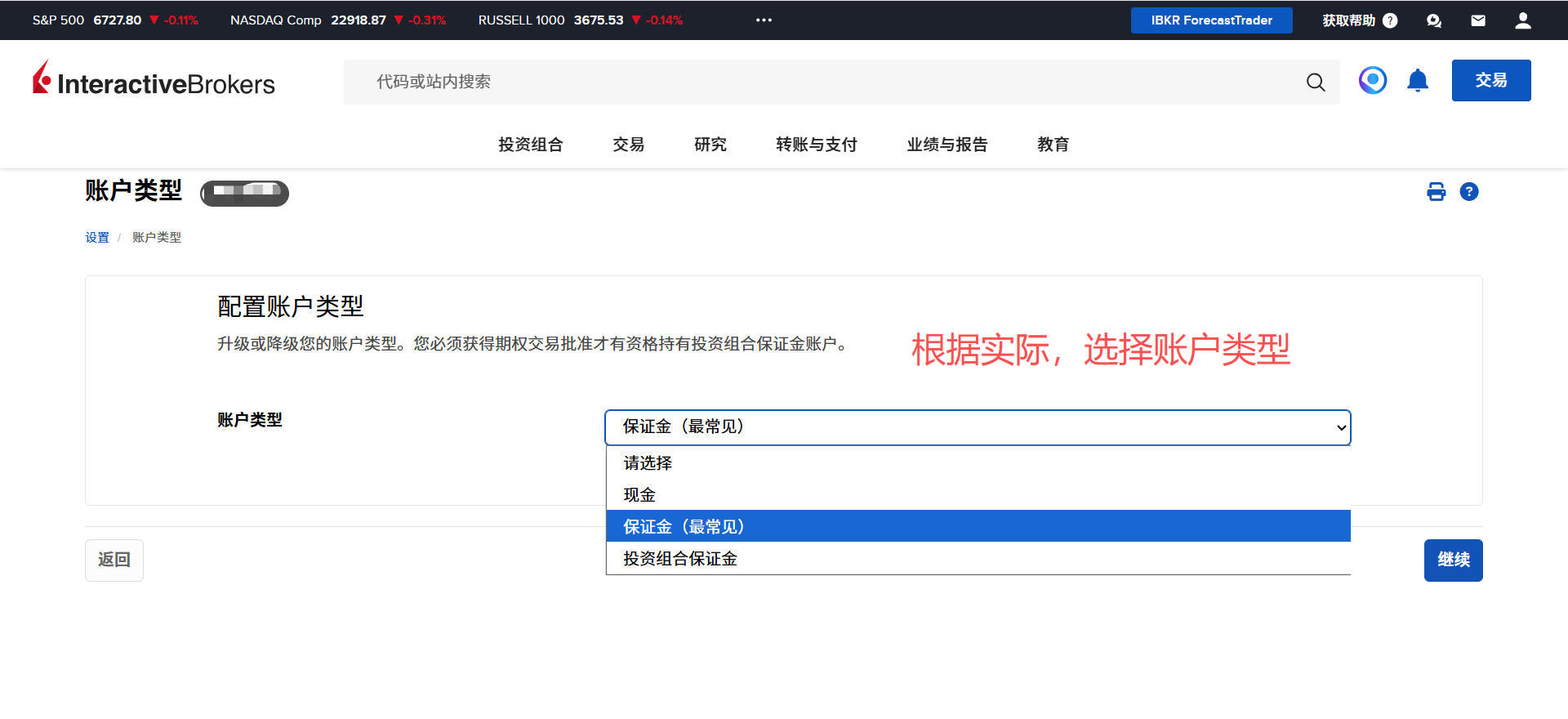Click the Interactive Brokers logo
1568x719 pixels.
tap(154, 81)
